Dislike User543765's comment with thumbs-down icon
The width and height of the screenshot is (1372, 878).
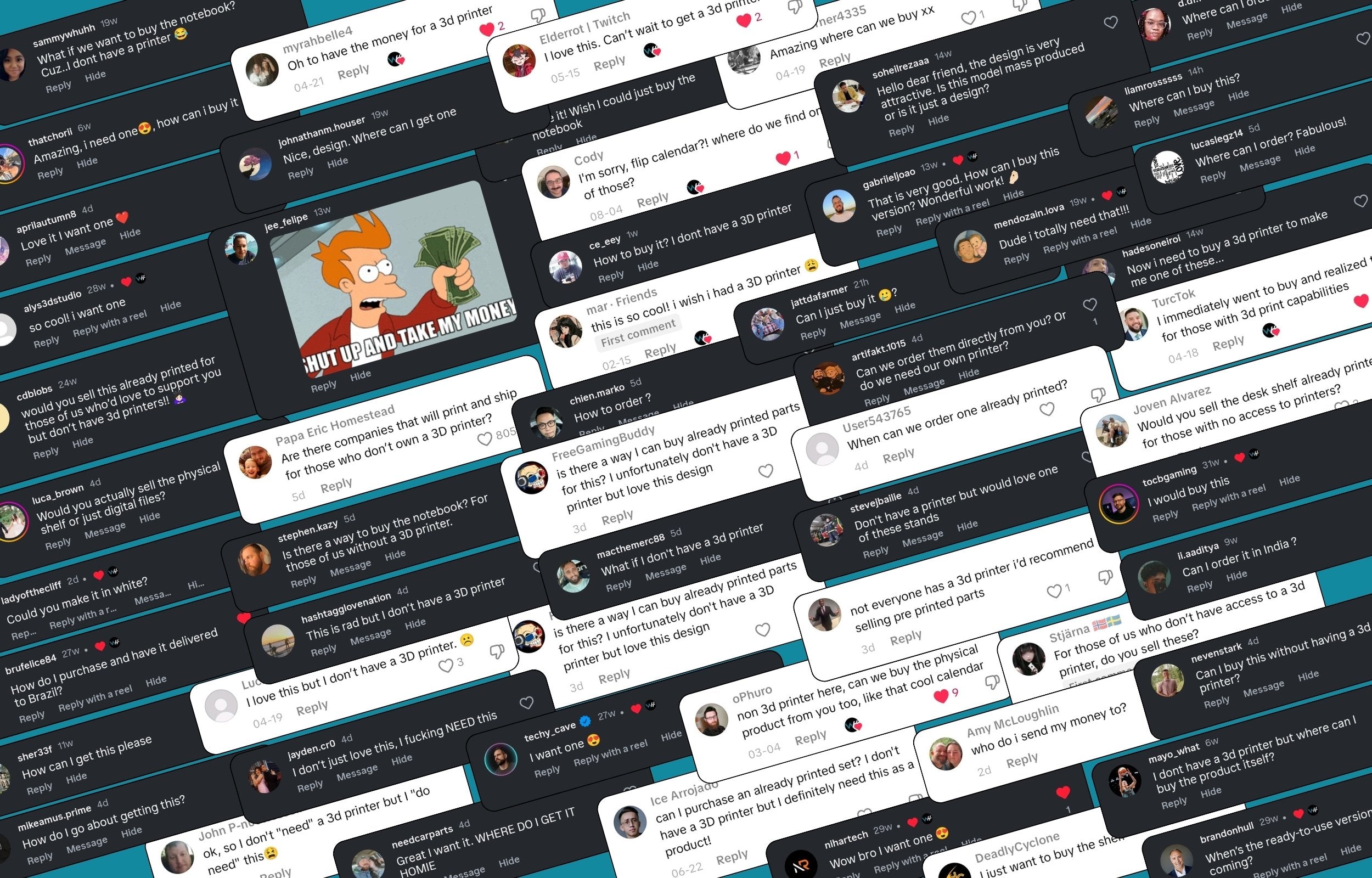point(1098,395)
